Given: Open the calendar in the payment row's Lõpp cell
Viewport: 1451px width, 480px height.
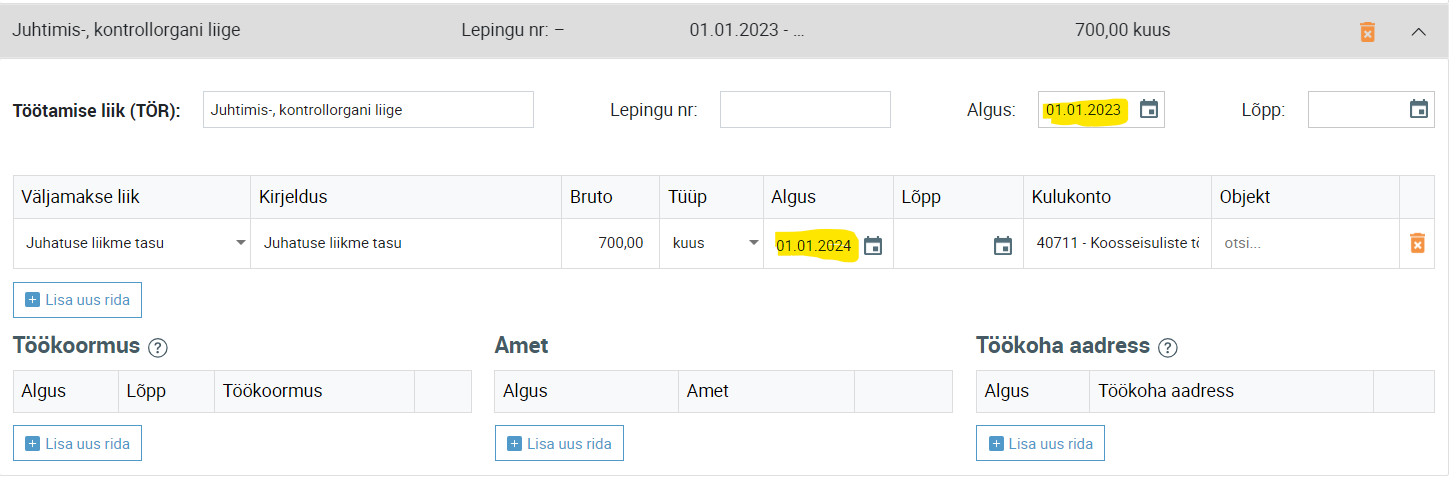Looking at the screenshot, I should (1003, 245).
